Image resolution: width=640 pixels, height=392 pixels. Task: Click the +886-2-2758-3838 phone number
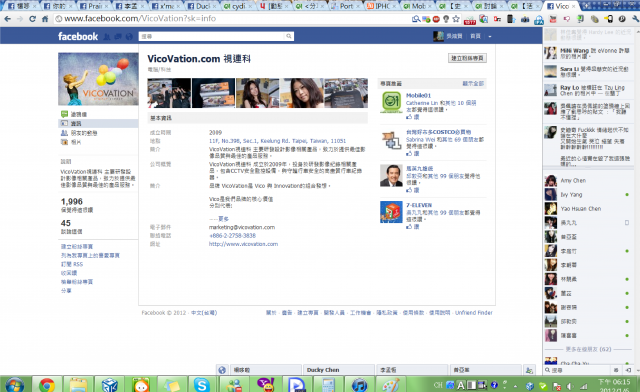click(x=232, y=236)
